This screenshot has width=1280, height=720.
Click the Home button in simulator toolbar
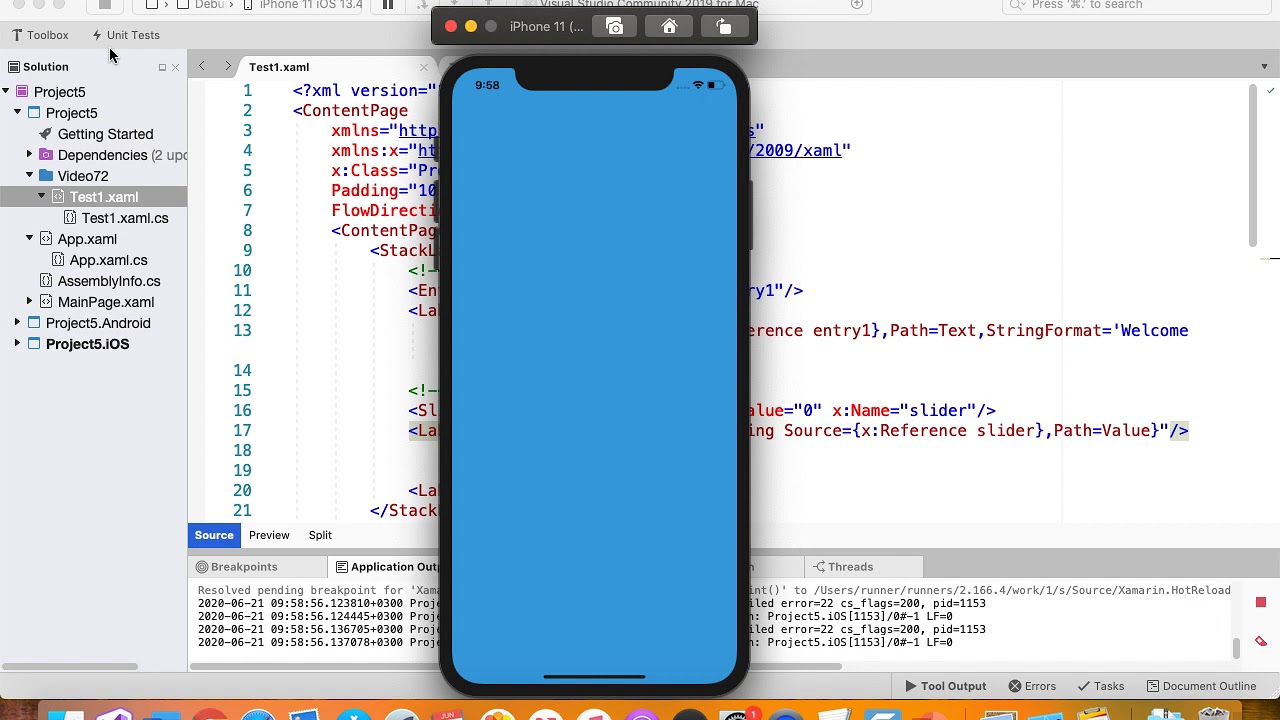tap(669, 26)
